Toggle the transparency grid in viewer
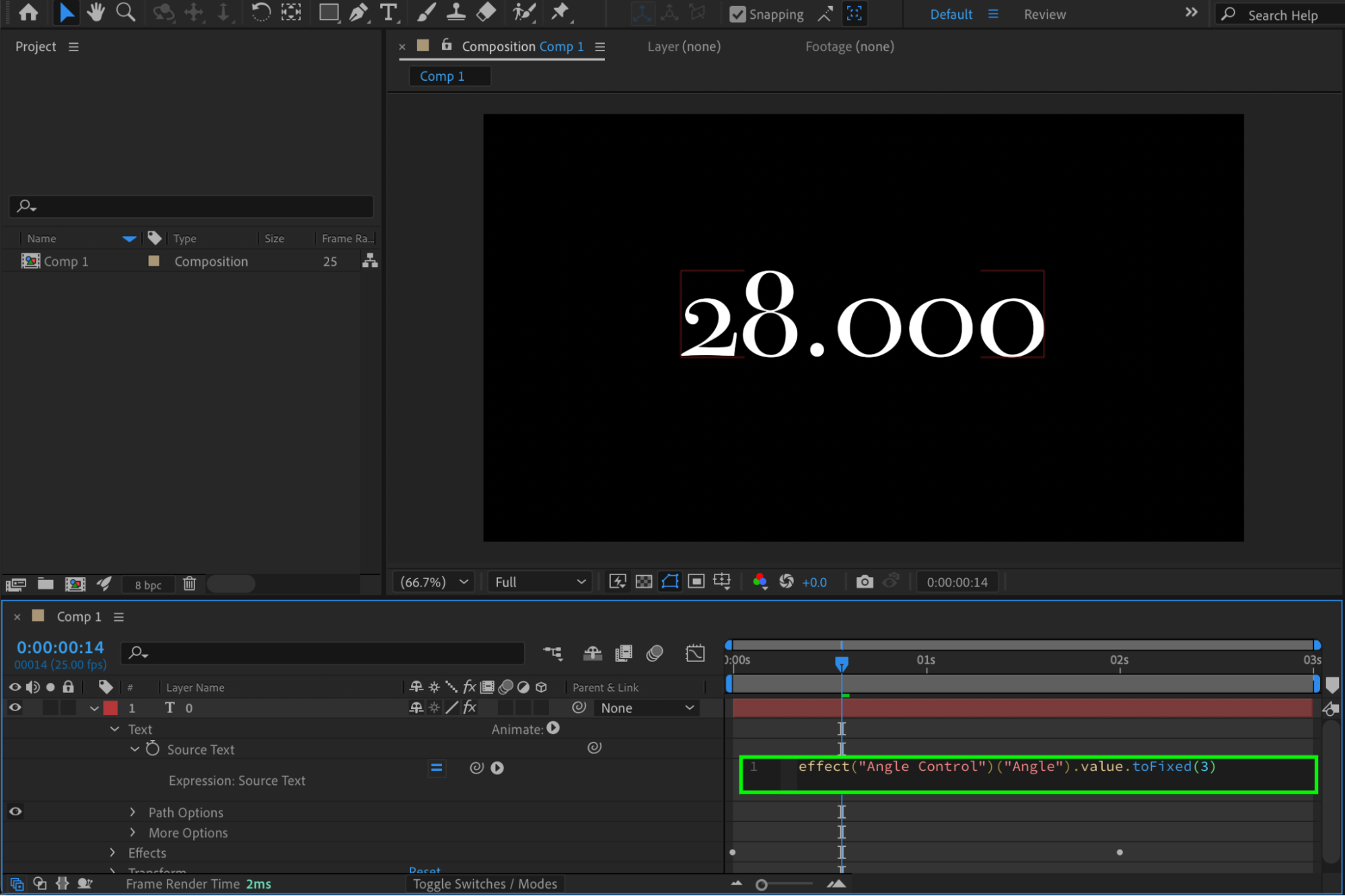Screen dimensions: 1345x896 643,582
